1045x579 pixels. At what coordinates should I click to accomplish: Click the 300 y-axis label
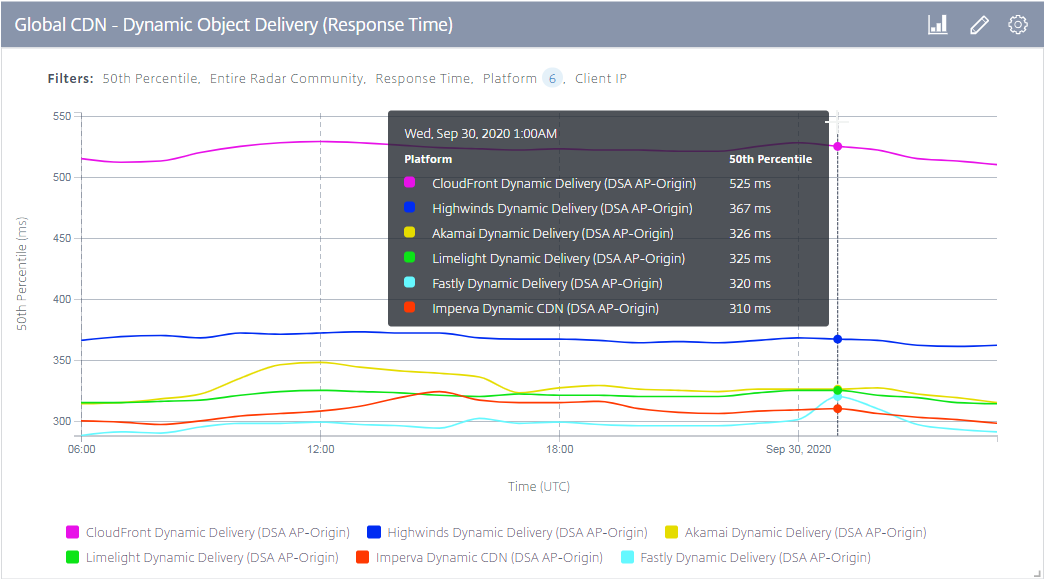(x=62, y=421)
